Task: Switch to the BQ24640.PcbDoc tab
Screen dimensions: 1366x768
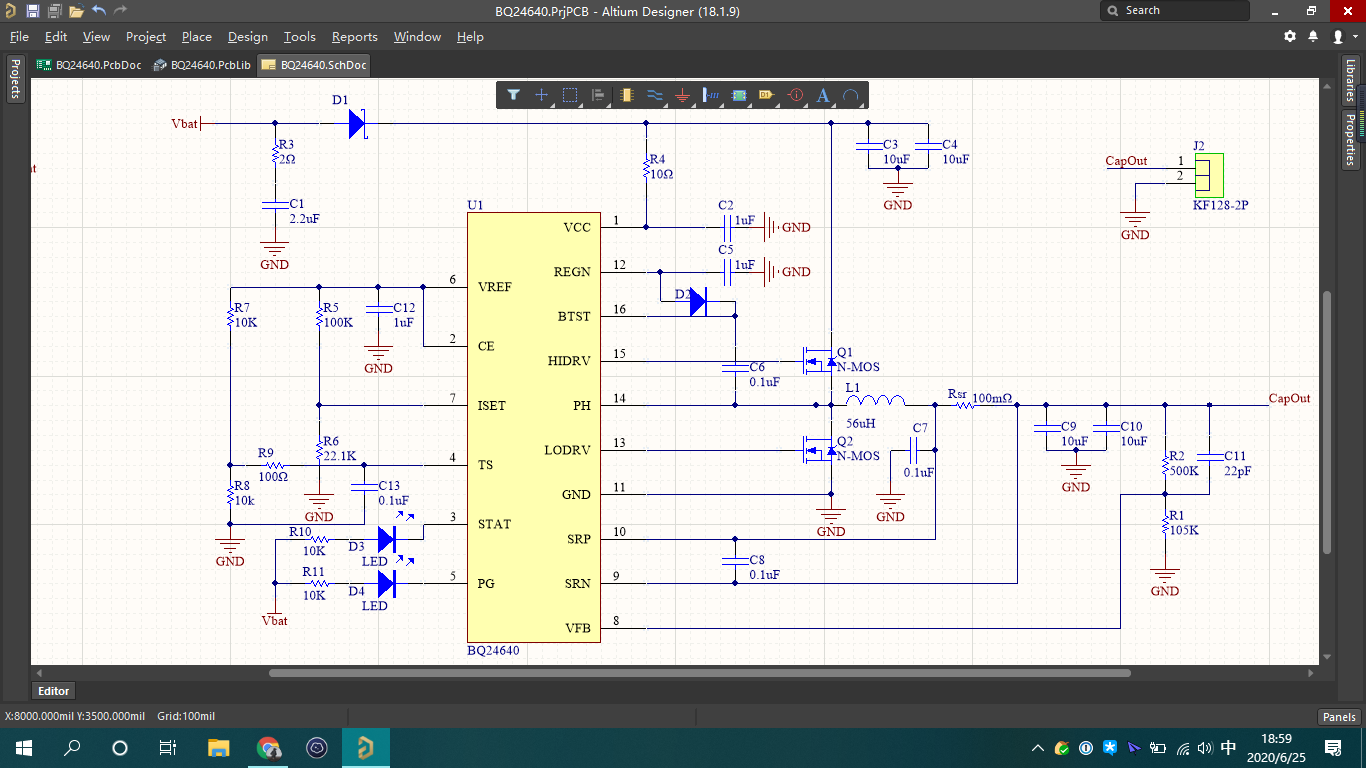Action: coord(89,65)
